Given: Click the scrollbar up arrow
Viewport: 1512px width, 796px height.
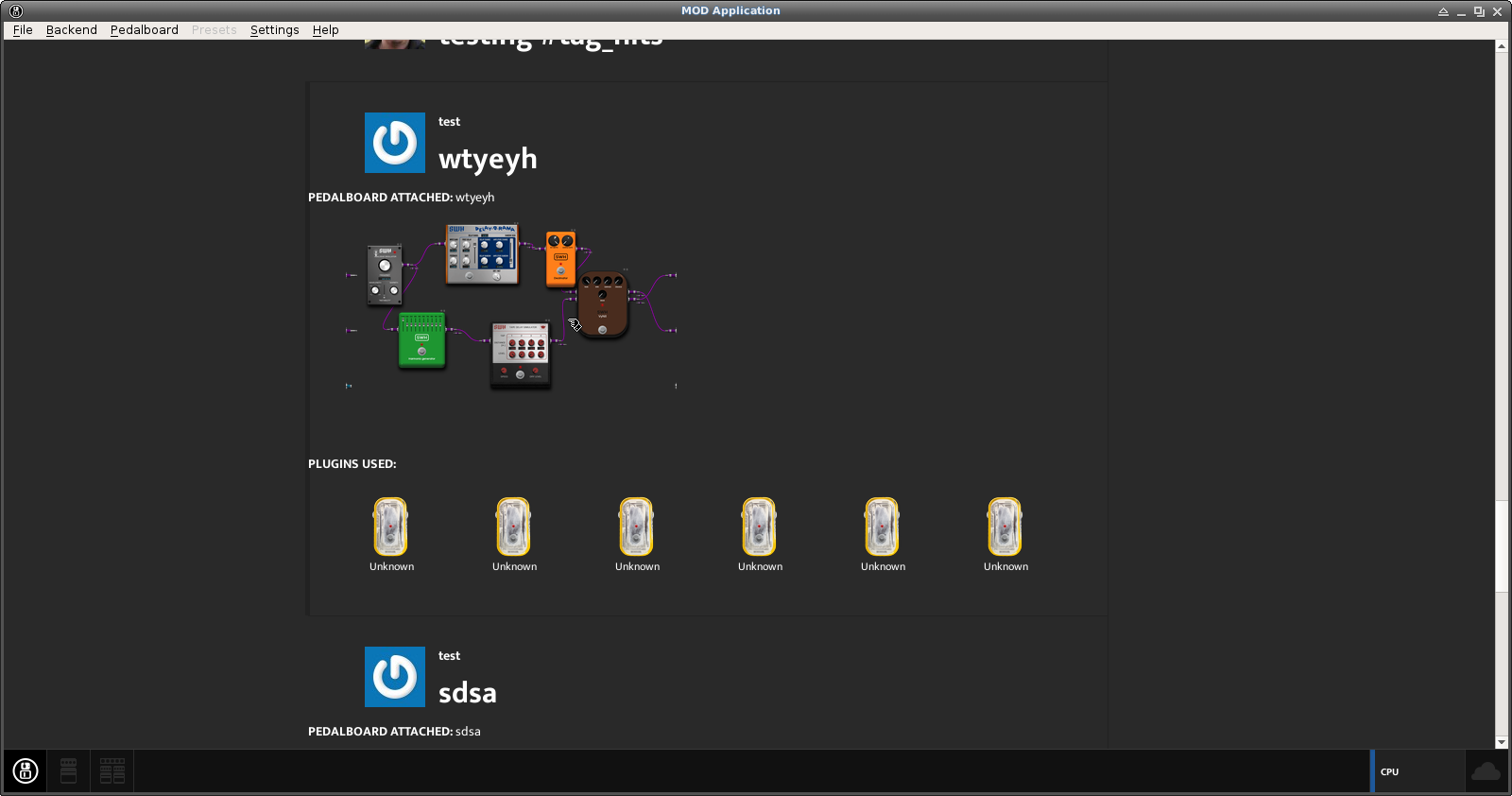Looking at the screenshot, I should pyautogui.click(x=1502, y=46).
